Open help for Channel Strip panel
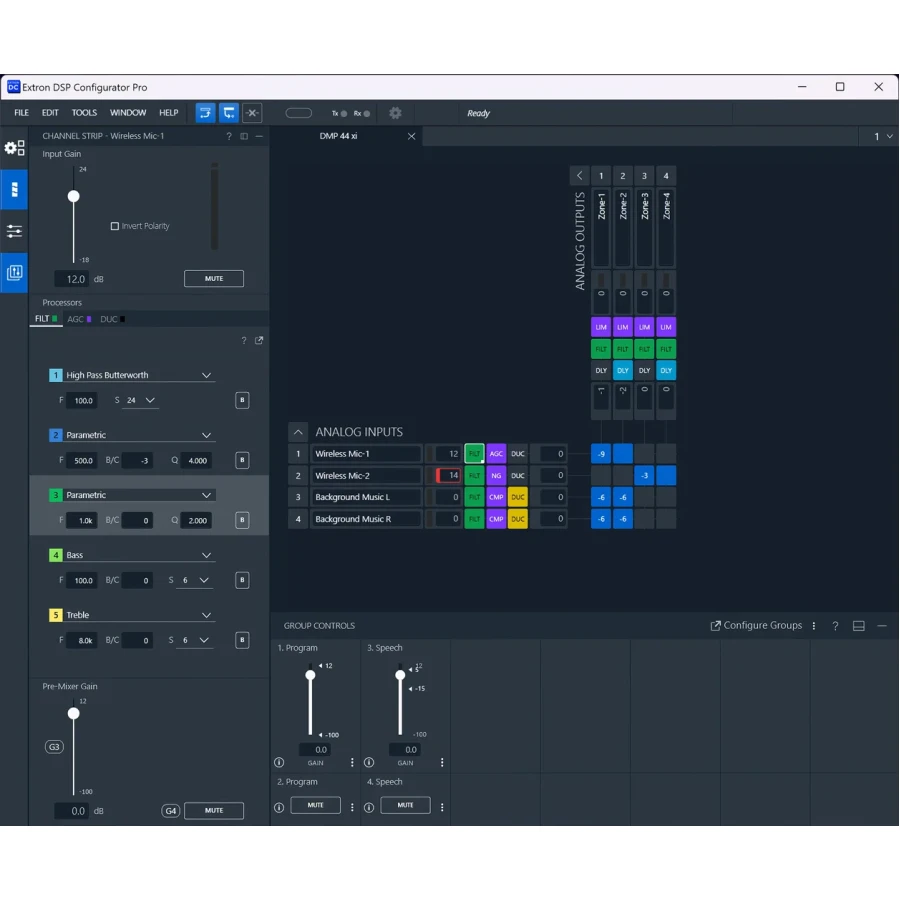Viewport: 900px width, 900px height. tap(228, 136)
